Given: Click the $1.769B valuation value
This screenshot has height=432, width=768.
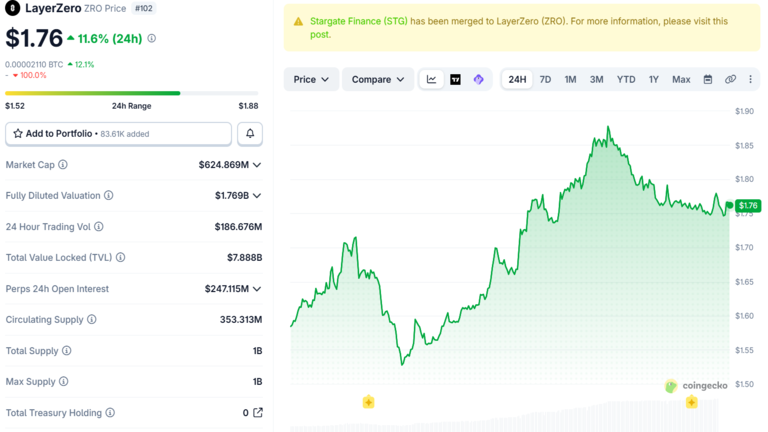Looking at the screenshot, I should (232, 196).
